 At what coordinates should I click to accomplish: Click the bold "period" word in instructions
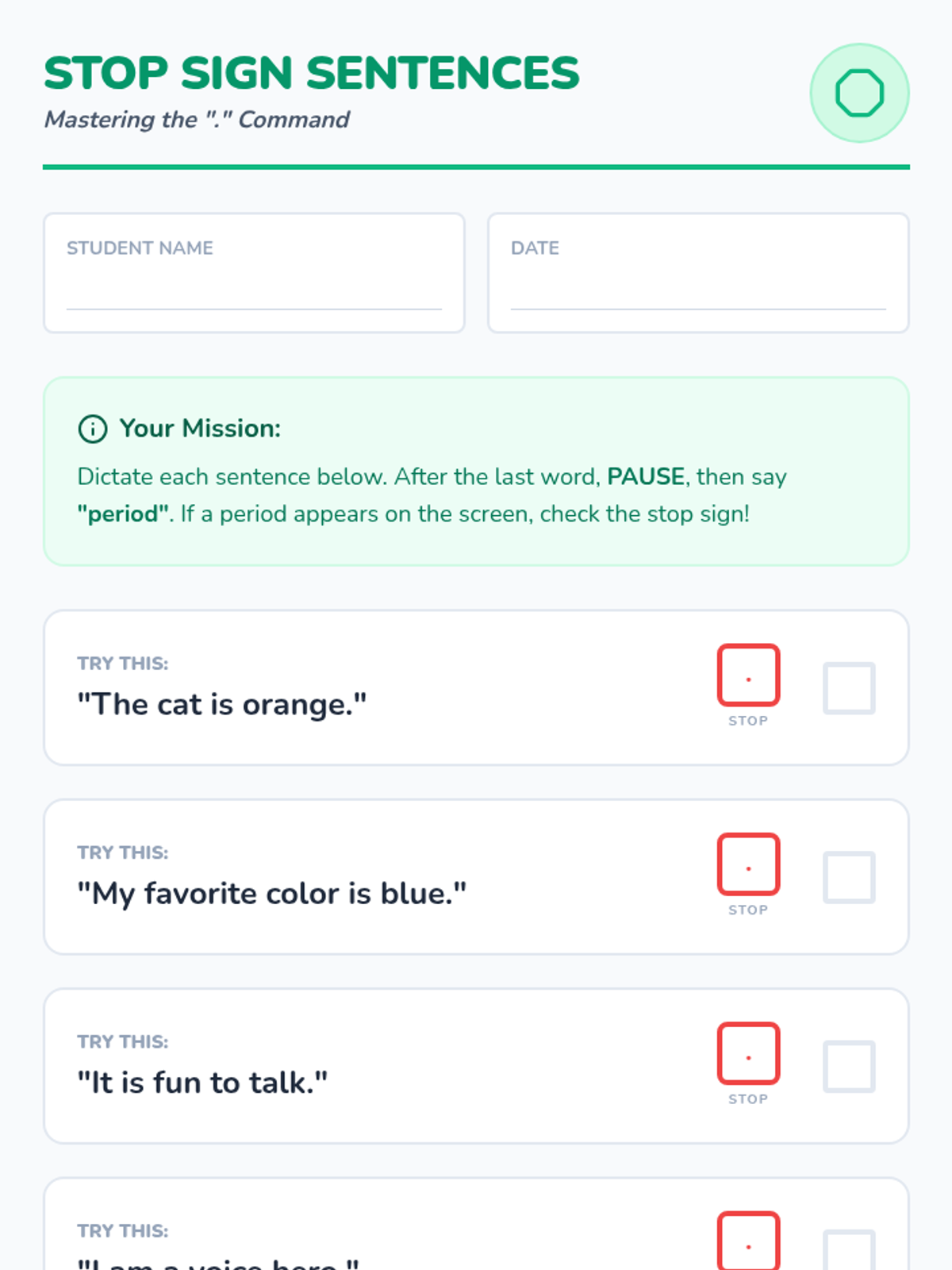(x=123, y=514)
